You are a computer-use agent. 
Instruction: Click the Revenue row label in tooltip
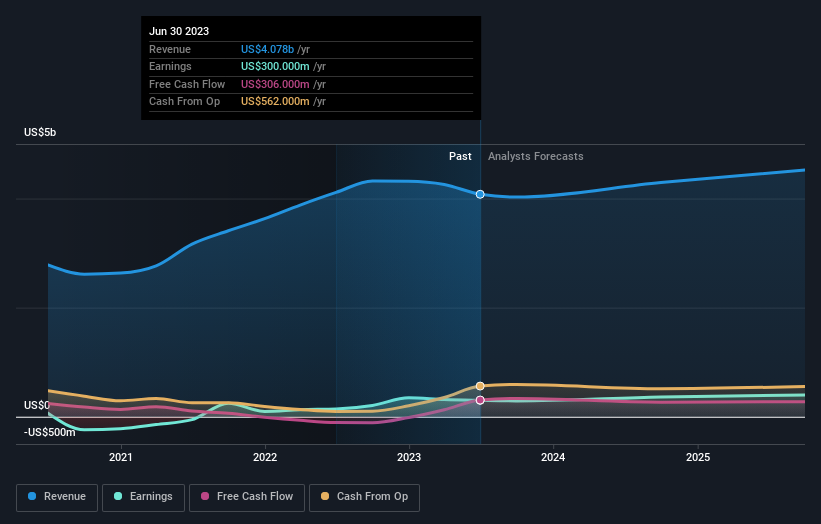pos(170,49)
